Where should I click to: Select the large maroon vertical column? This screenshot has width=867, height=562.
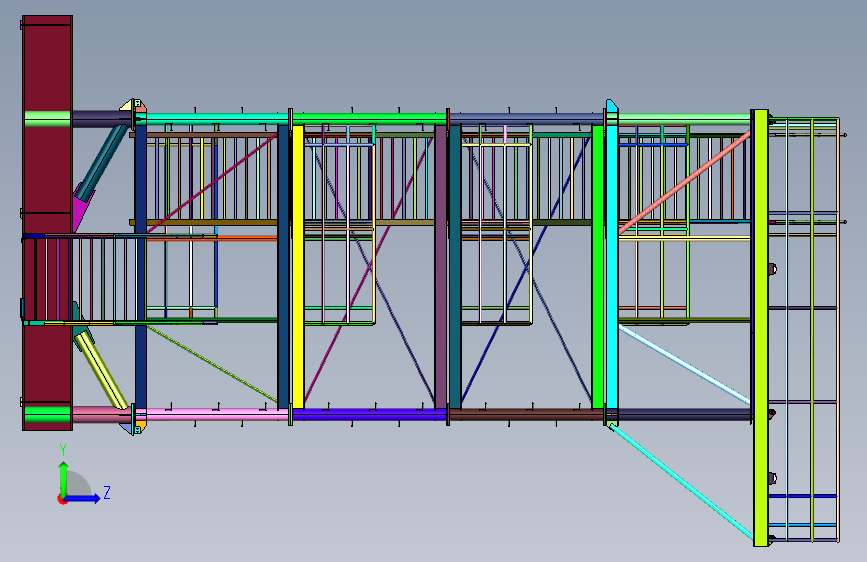point(48,222)
